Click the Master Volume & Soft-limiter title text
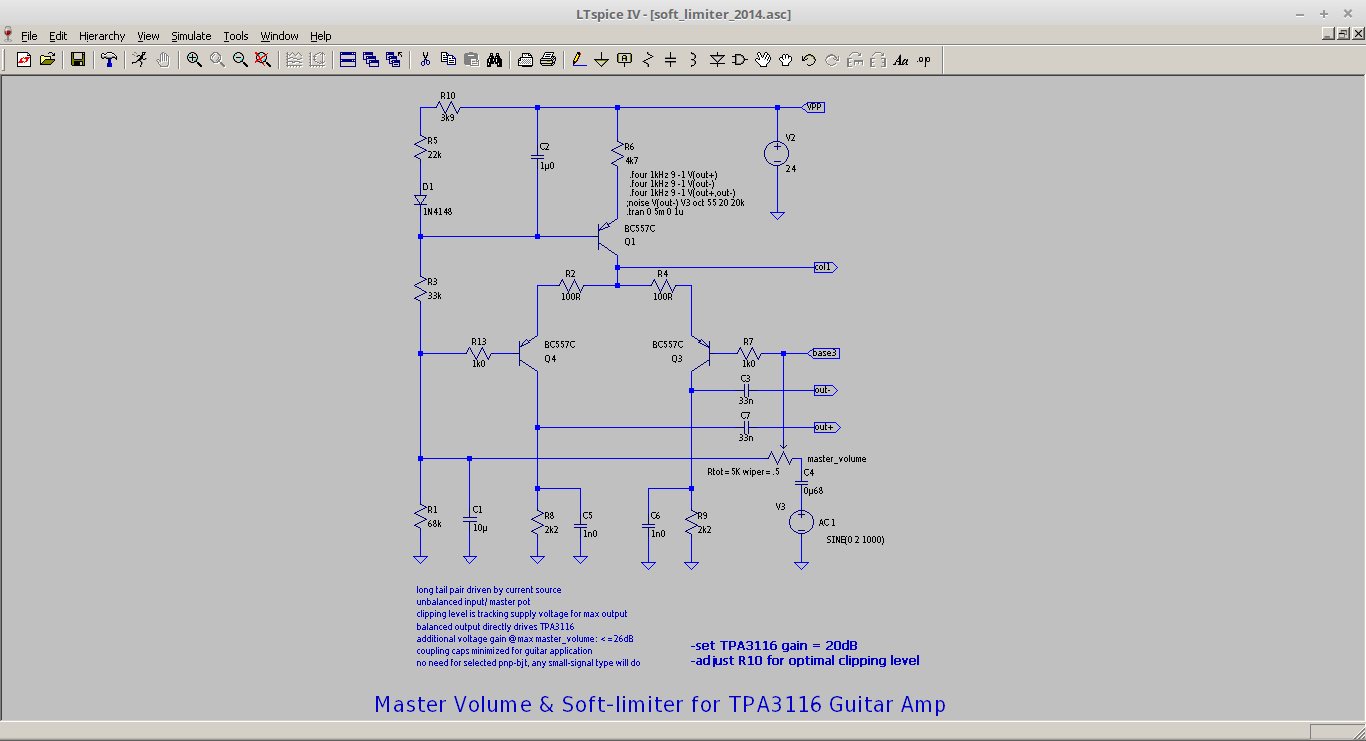1366x741 pixels. pyautogui.click(x=660, y=704)
